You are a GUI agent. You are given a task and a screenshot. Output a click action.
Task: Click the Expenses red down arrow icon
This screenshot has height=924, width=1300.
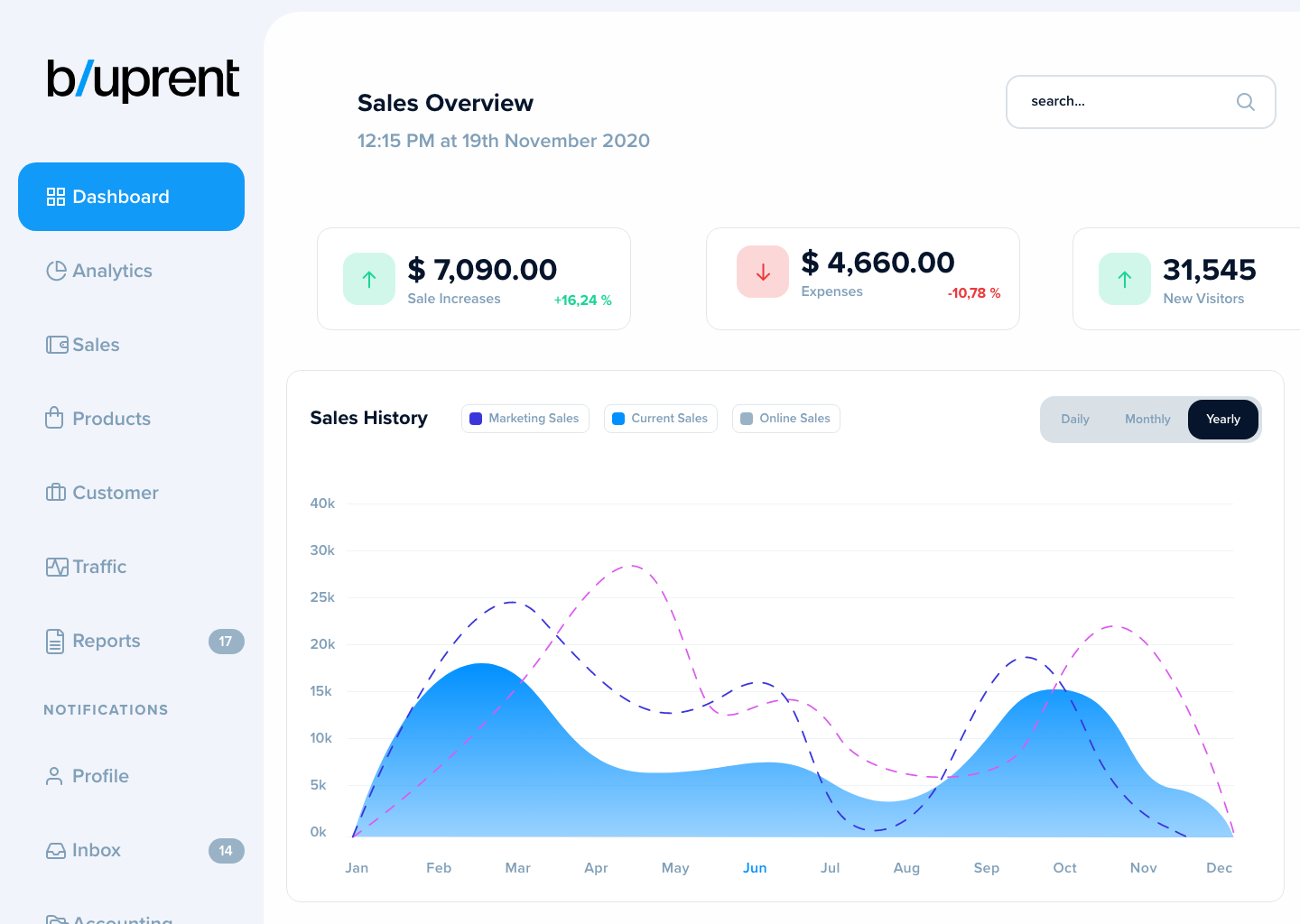pyautogui.click(x=763, y=272)
